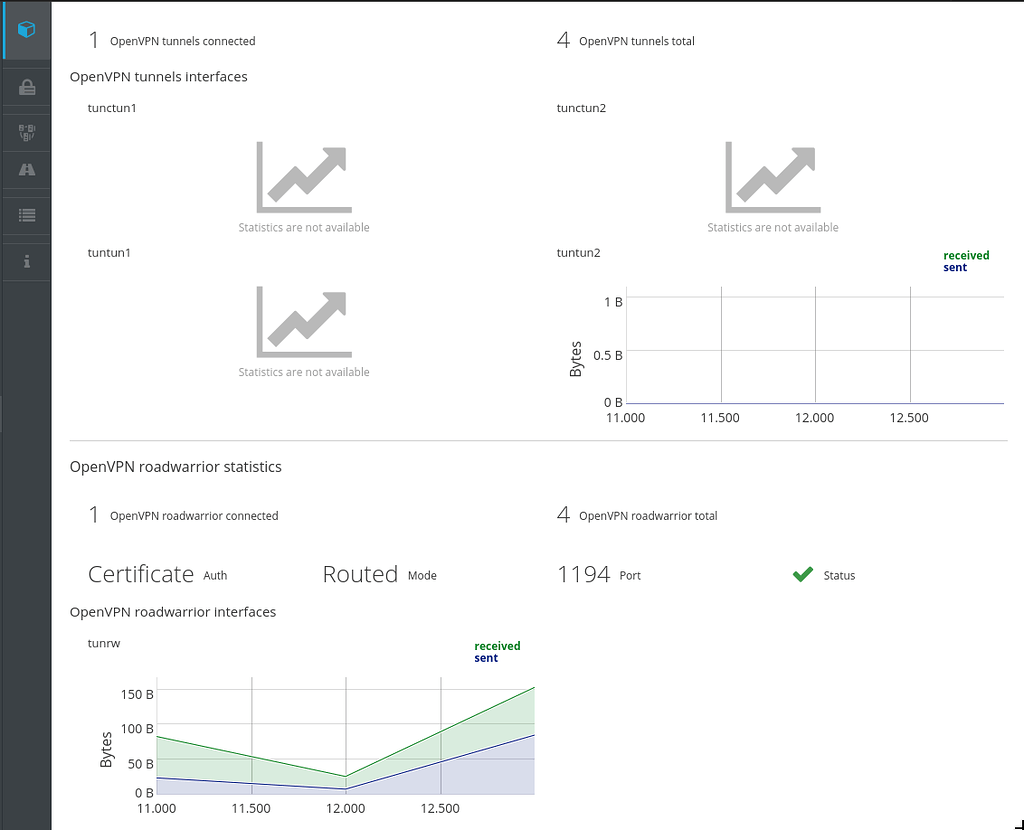Open the list icon in sidebar

(26, 214)
